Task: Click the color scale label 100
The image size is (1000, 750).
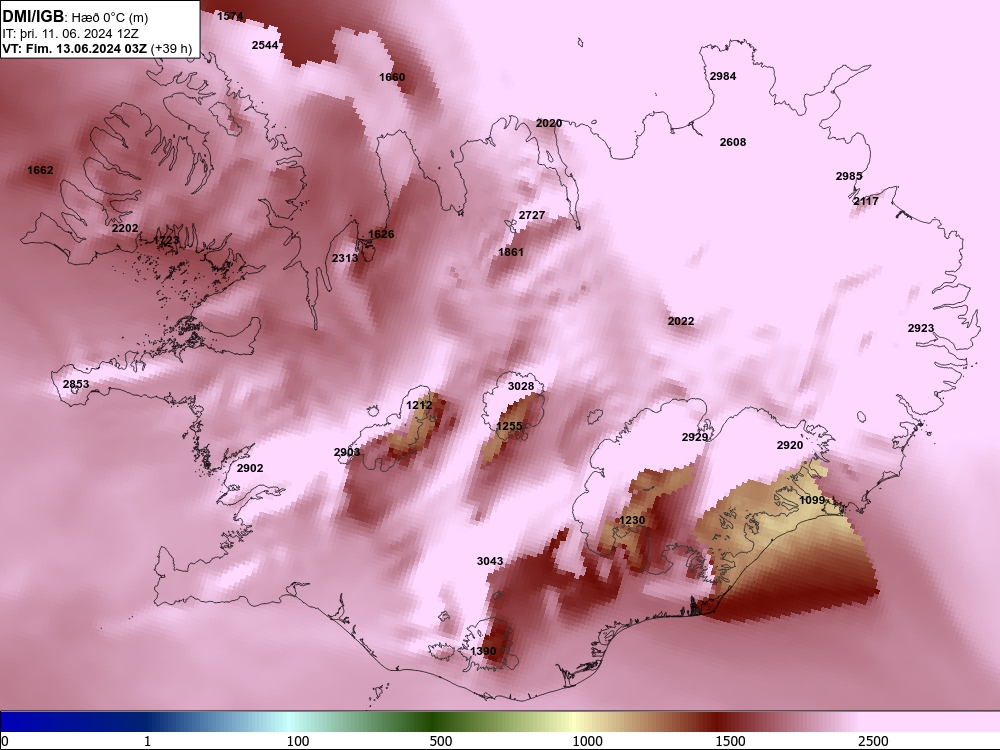Action: tap(298, 741)
